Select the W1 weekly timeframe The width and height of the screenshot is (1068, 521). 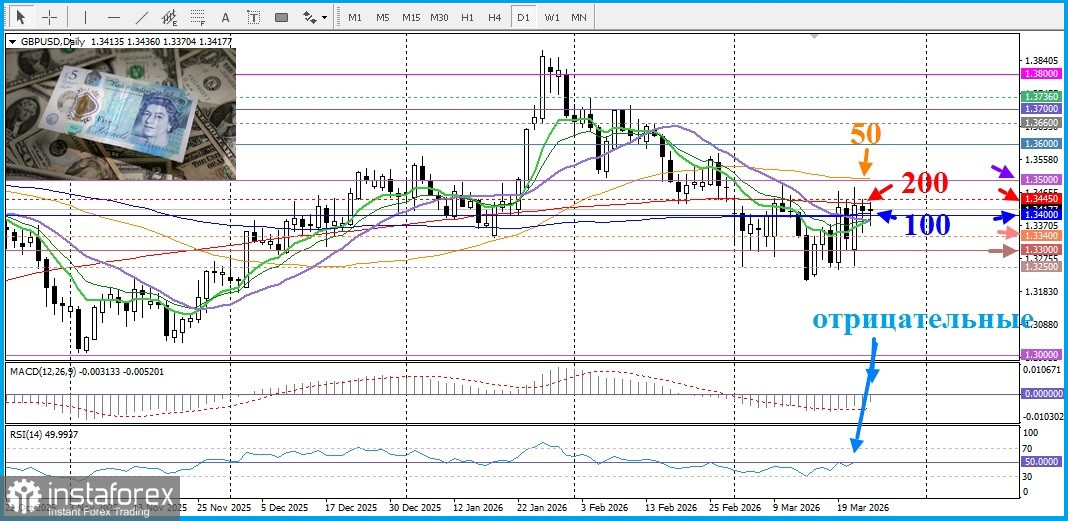click(x=552, y=17)
